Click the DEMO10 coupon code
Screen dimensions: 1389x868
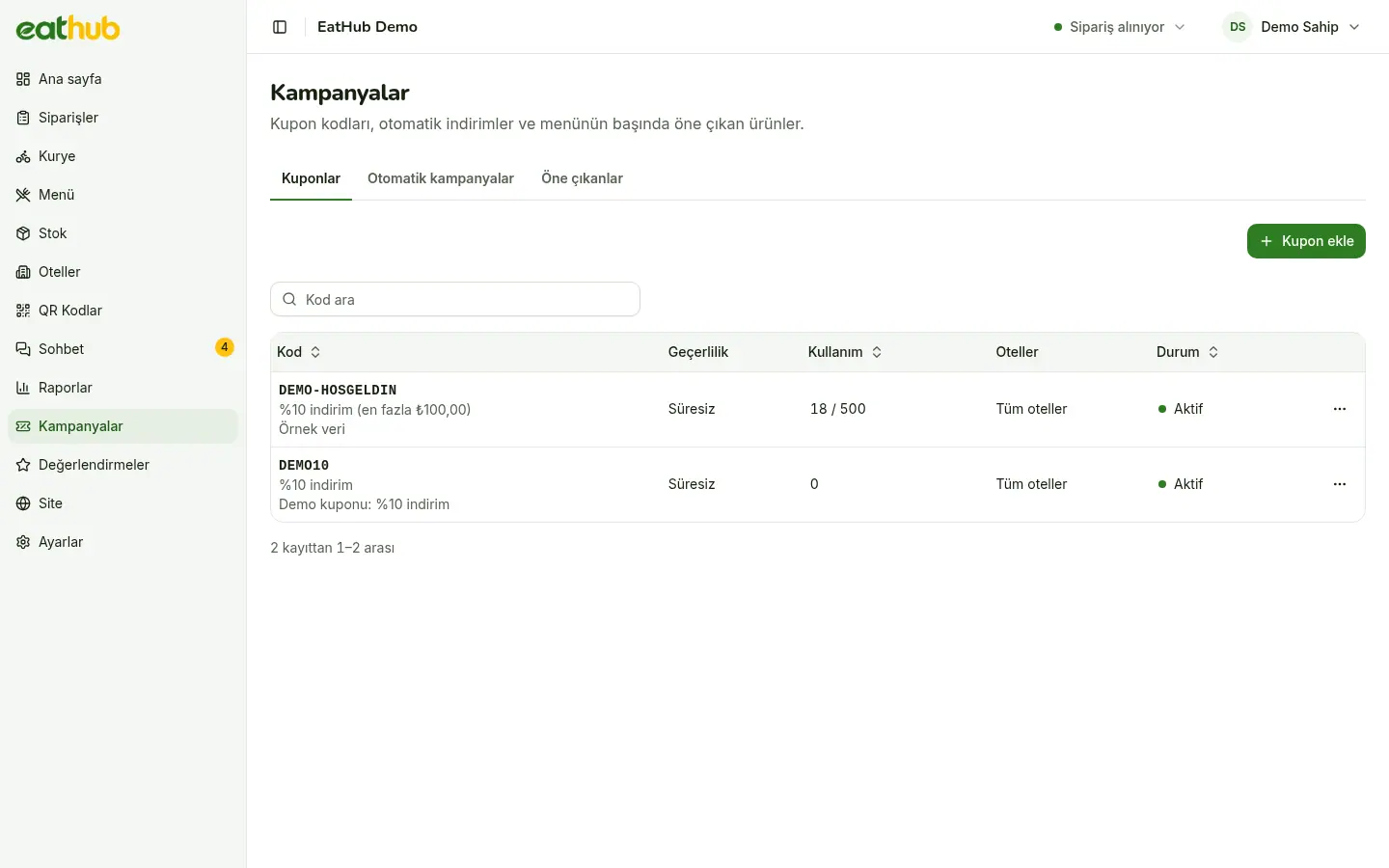pos(304,465)
